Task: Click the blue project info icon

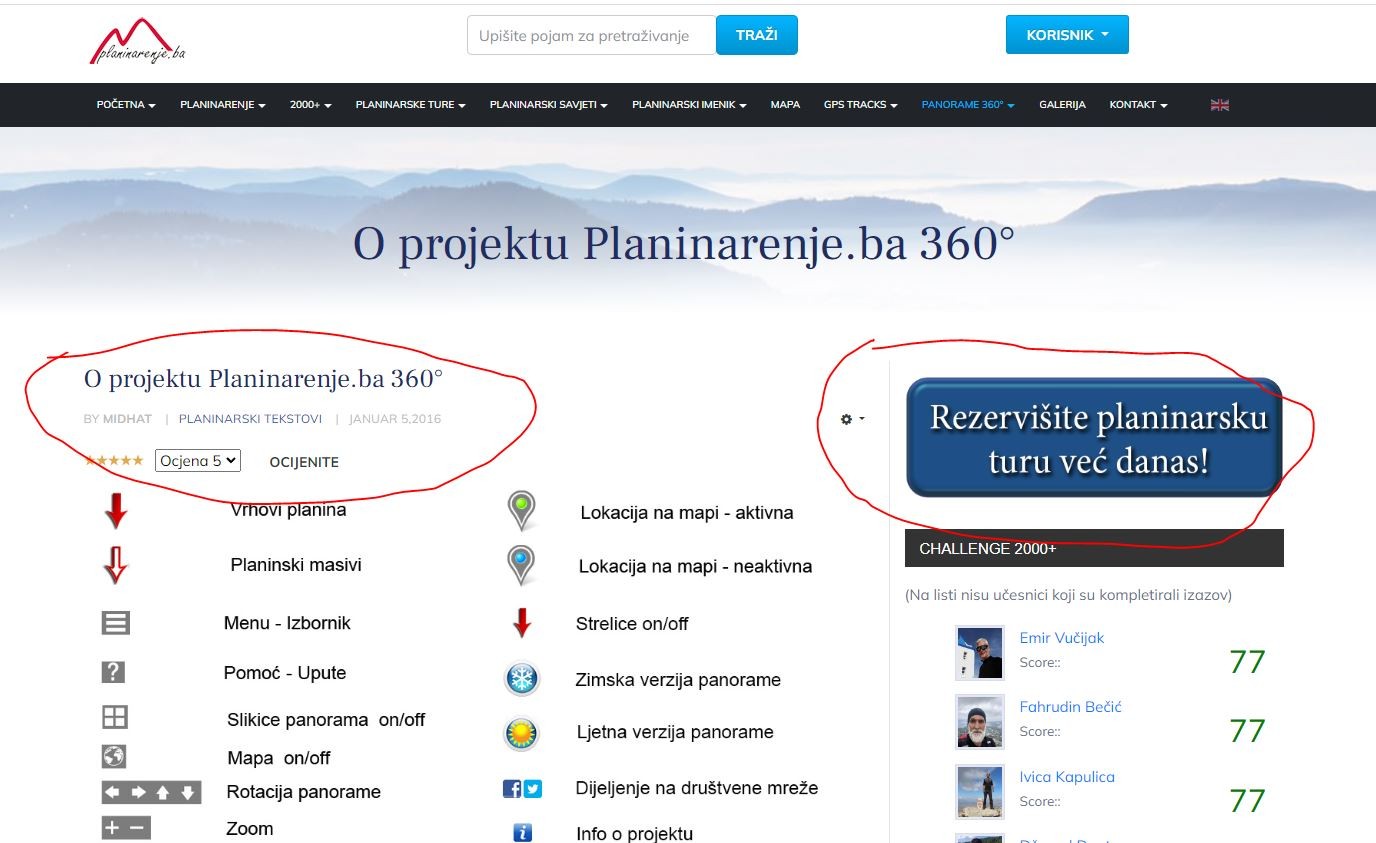Action: coord(521,833)
